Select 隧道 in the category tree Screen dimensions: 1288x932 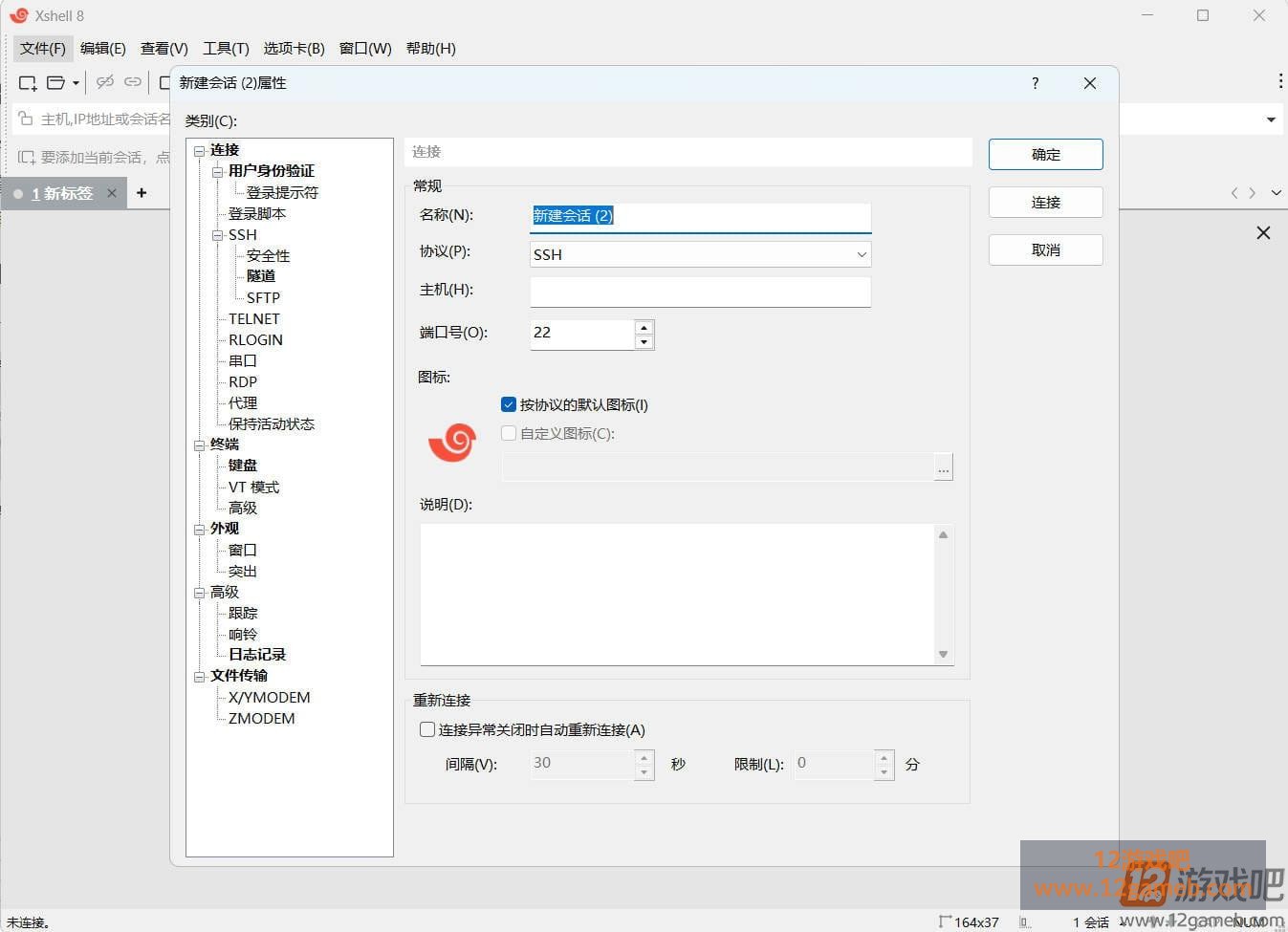260,276
